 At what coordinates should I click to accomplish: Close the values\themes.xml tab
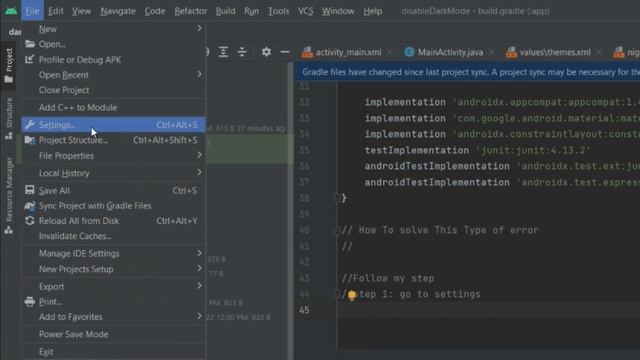tap(599, 52)
